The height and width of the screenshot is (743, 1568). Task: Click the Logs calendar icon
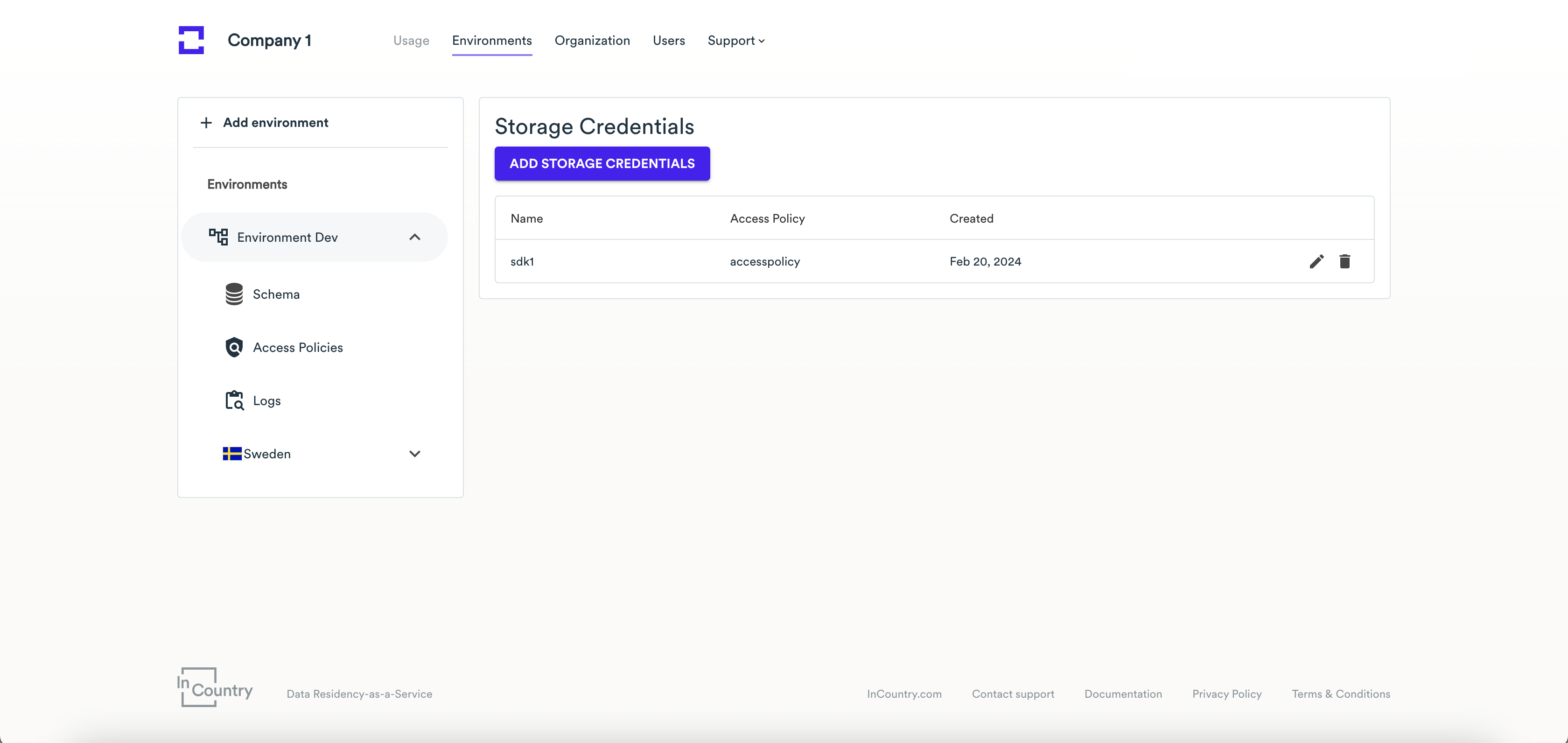(234, 400)
